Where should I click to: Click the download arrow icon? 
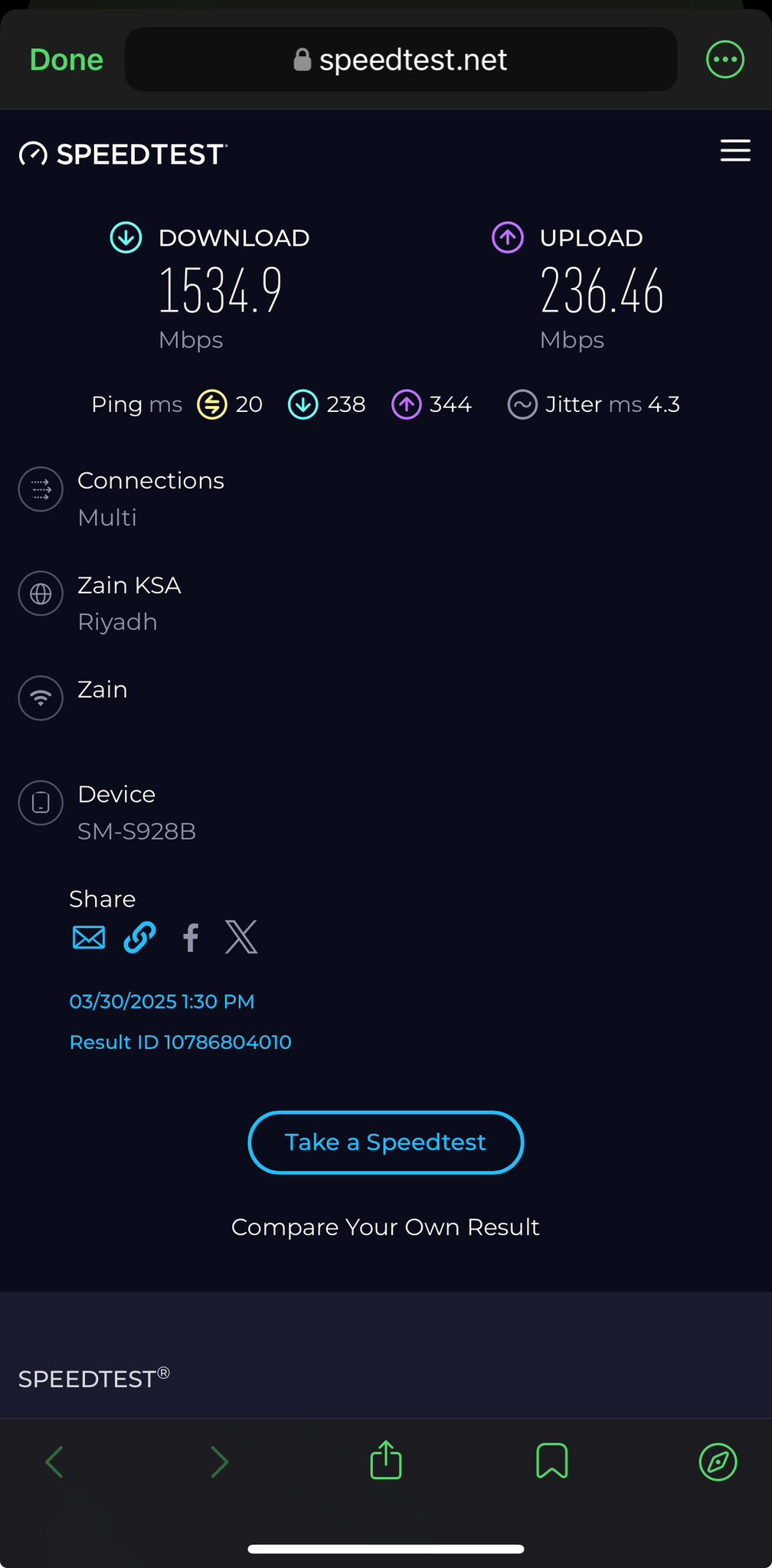tap(126, 237)
